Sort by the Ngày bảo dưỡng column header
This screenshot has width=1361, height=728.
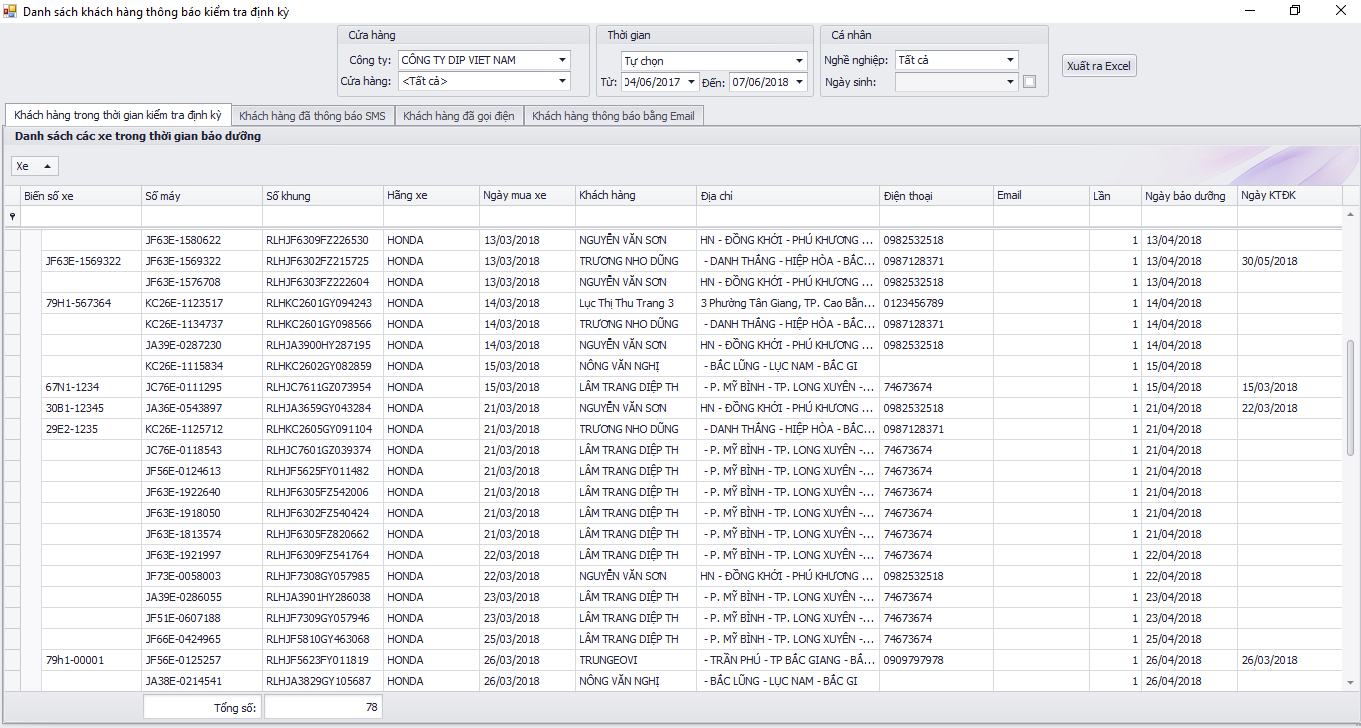point(1185,196)
